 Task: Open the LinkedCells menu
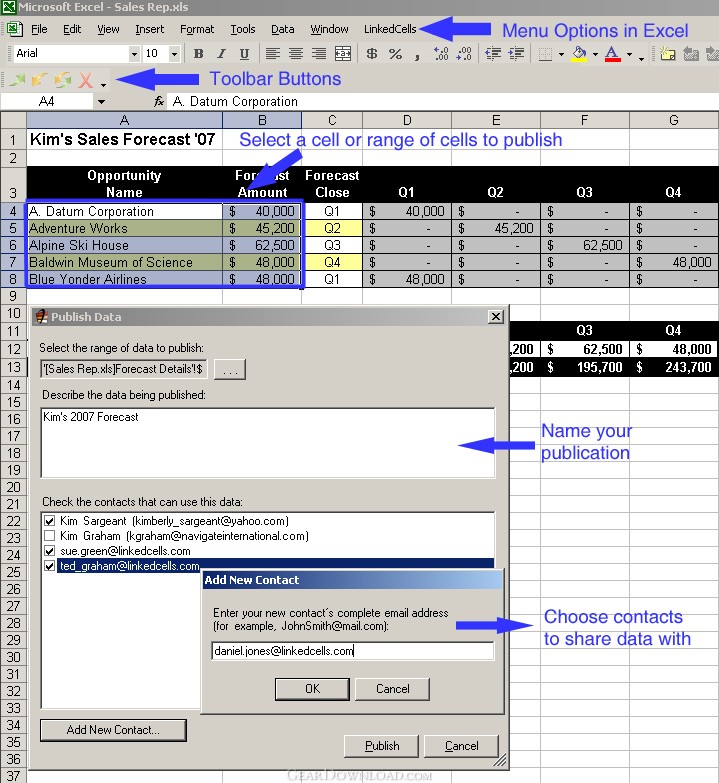(390, 29)
